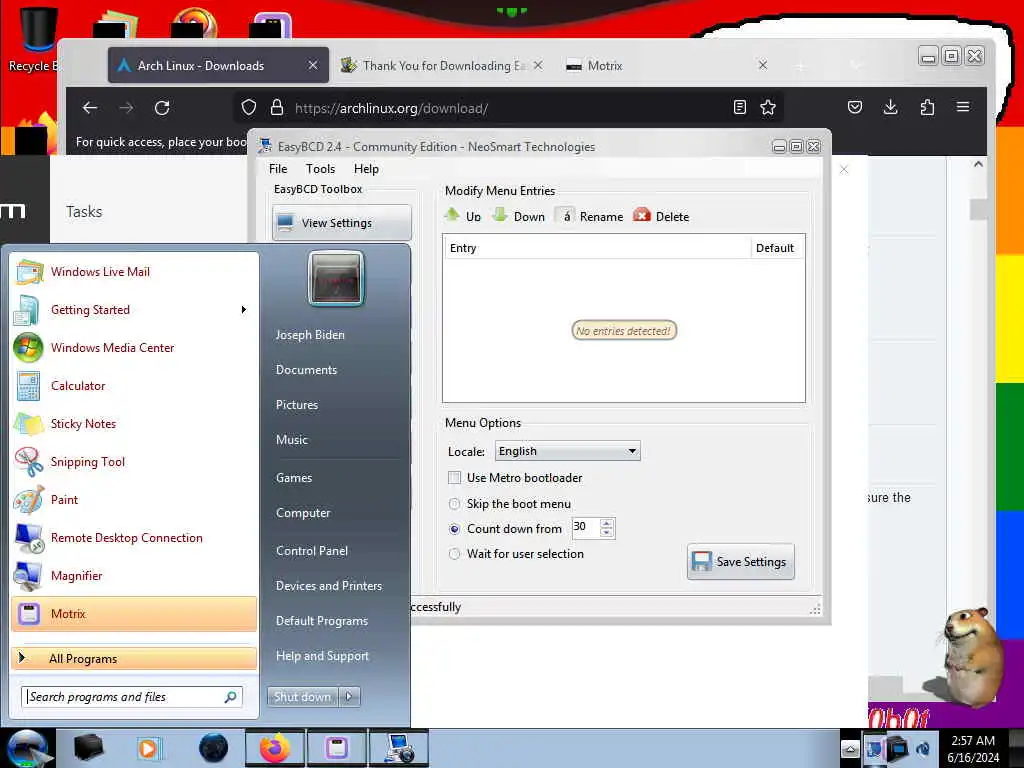Click the Entry column header

pyautogui.click(x=597, y=248)
